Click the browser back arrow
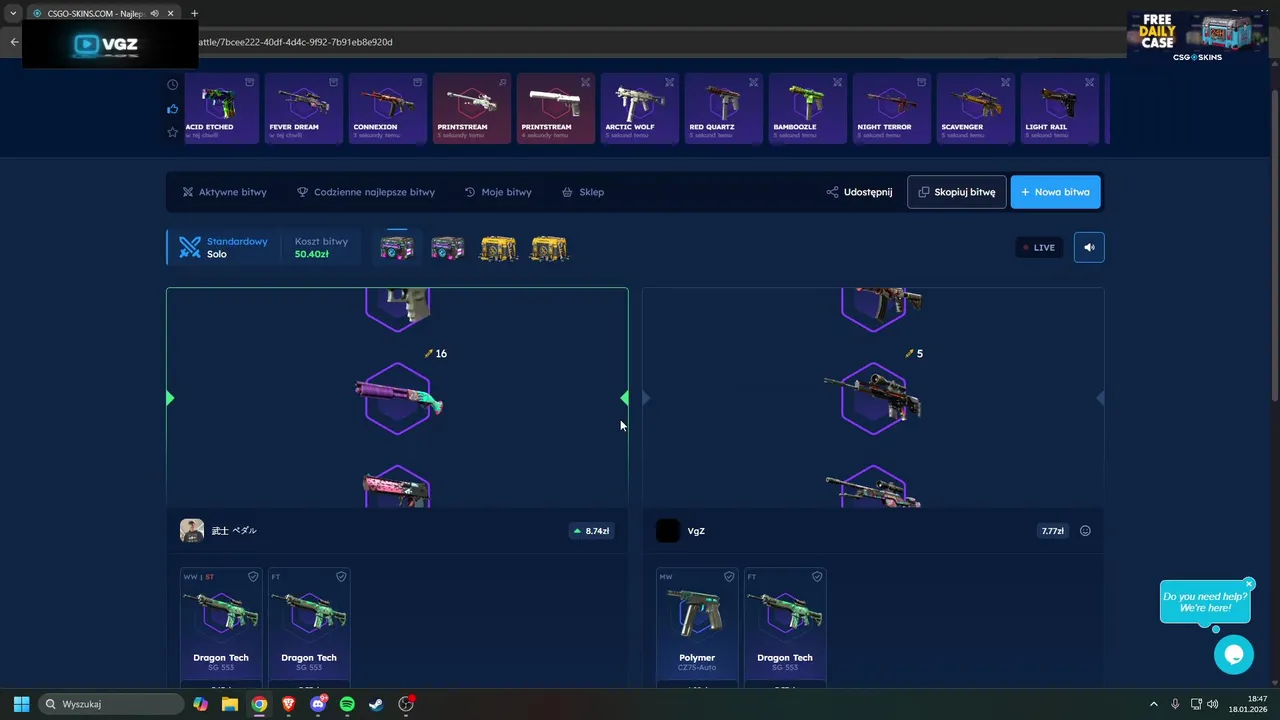Screen dimensions: 1280x720 [14, 42]
